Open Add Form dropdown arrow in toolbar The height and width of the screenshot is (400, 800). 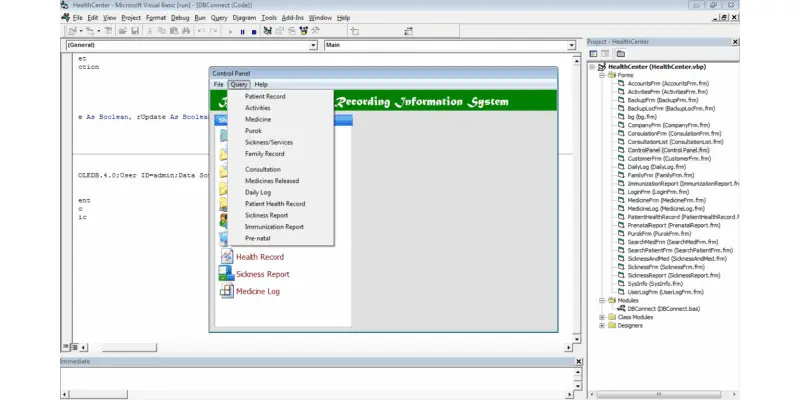[x=98, y=31]
